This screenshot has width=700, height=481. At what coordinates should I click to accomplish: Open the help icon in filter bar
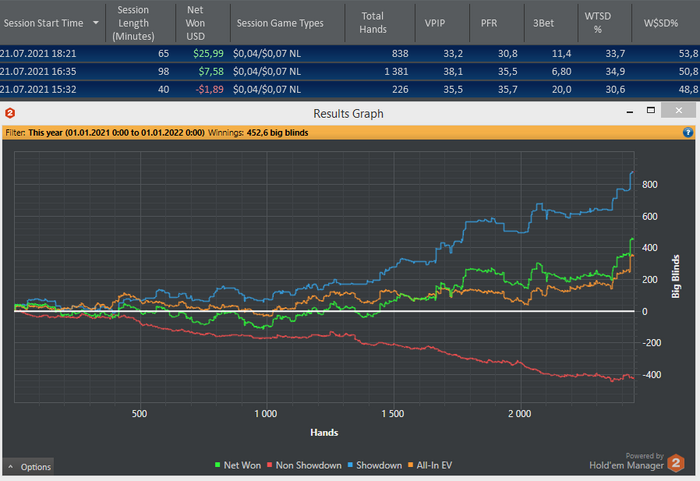pos(688,132)
